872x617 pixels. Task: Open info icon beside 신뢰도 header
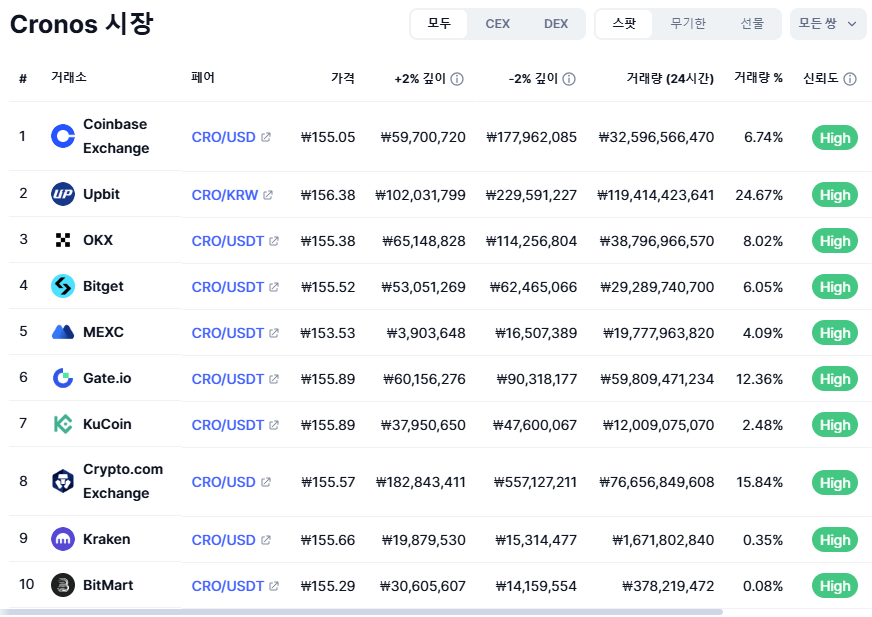click(850, 79)
